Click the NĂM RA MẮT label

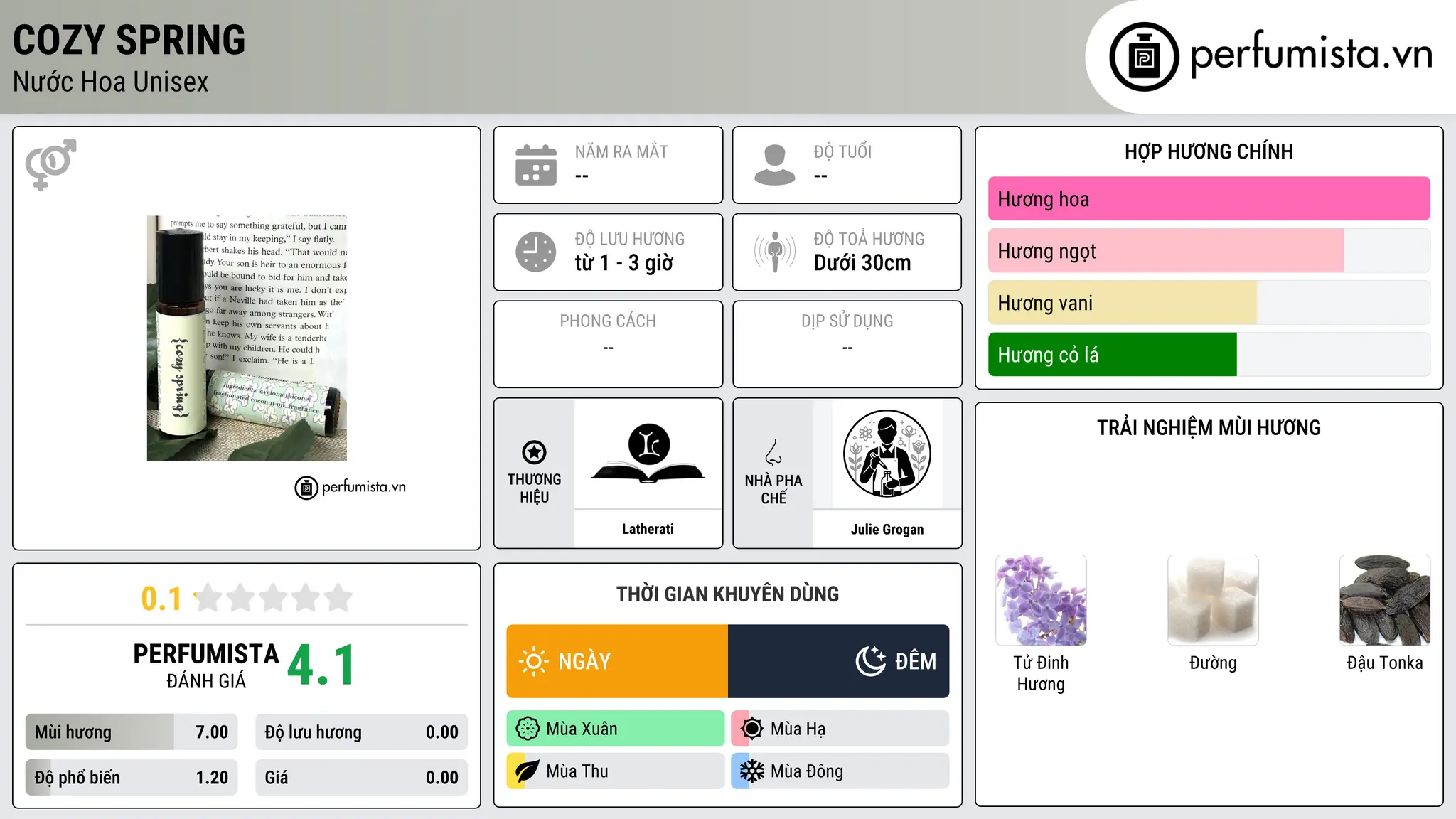621,152
